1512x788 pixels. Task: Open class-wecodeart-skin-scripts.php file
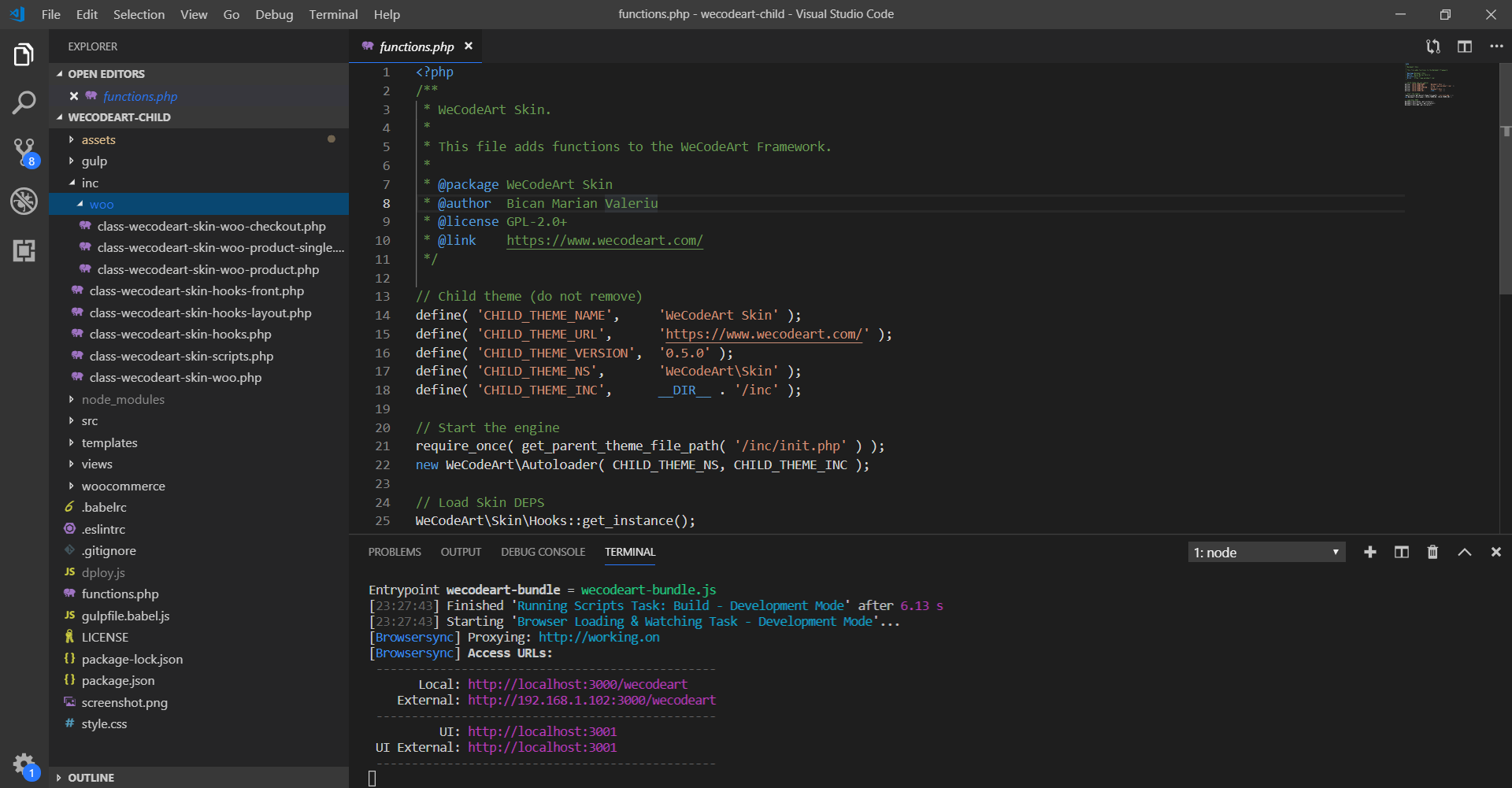coord(198,356)
